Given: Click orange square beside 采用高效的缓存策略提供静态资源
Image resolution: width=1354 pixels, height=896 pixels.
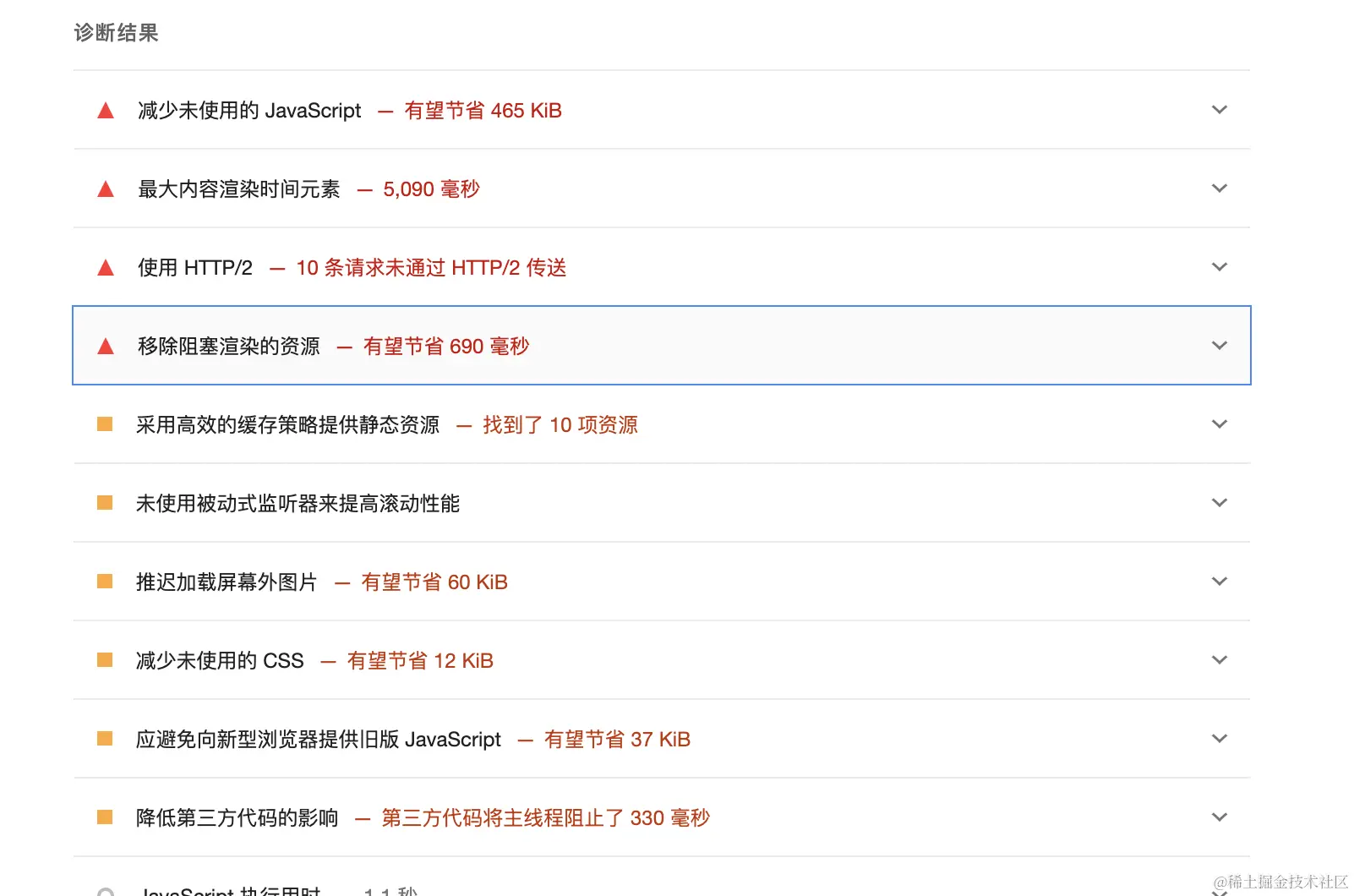Looking at the screenshot, I should (105, 424).
